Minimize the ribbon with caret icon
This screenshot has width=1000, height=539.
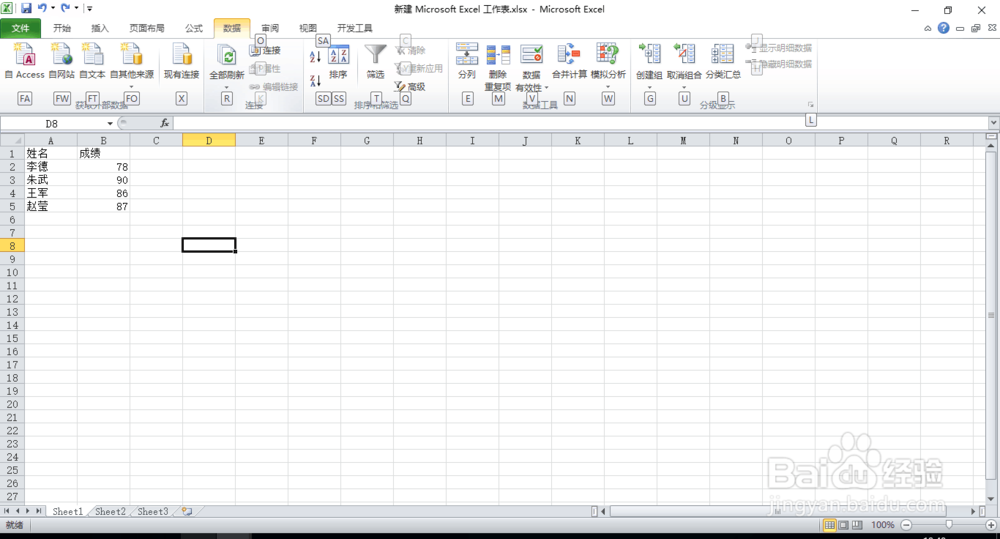[x=927, y=29]
